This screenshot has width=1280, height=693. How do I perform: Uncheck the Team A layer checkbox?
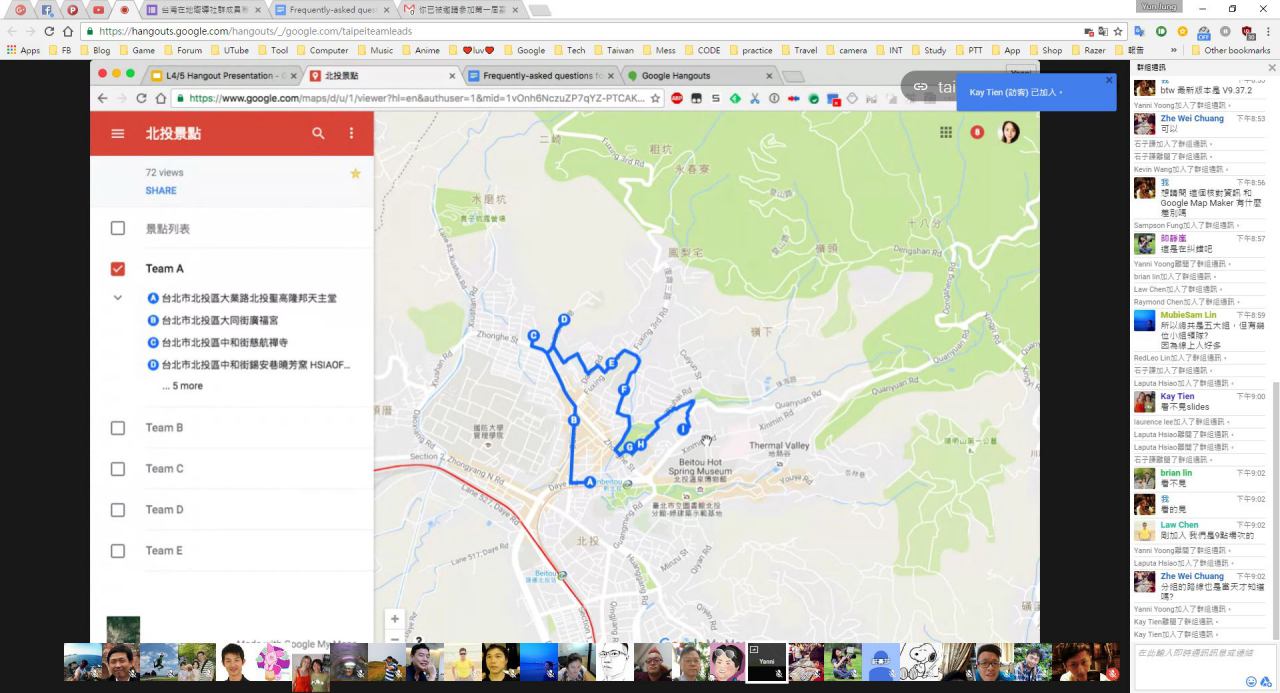pos(118,268)
